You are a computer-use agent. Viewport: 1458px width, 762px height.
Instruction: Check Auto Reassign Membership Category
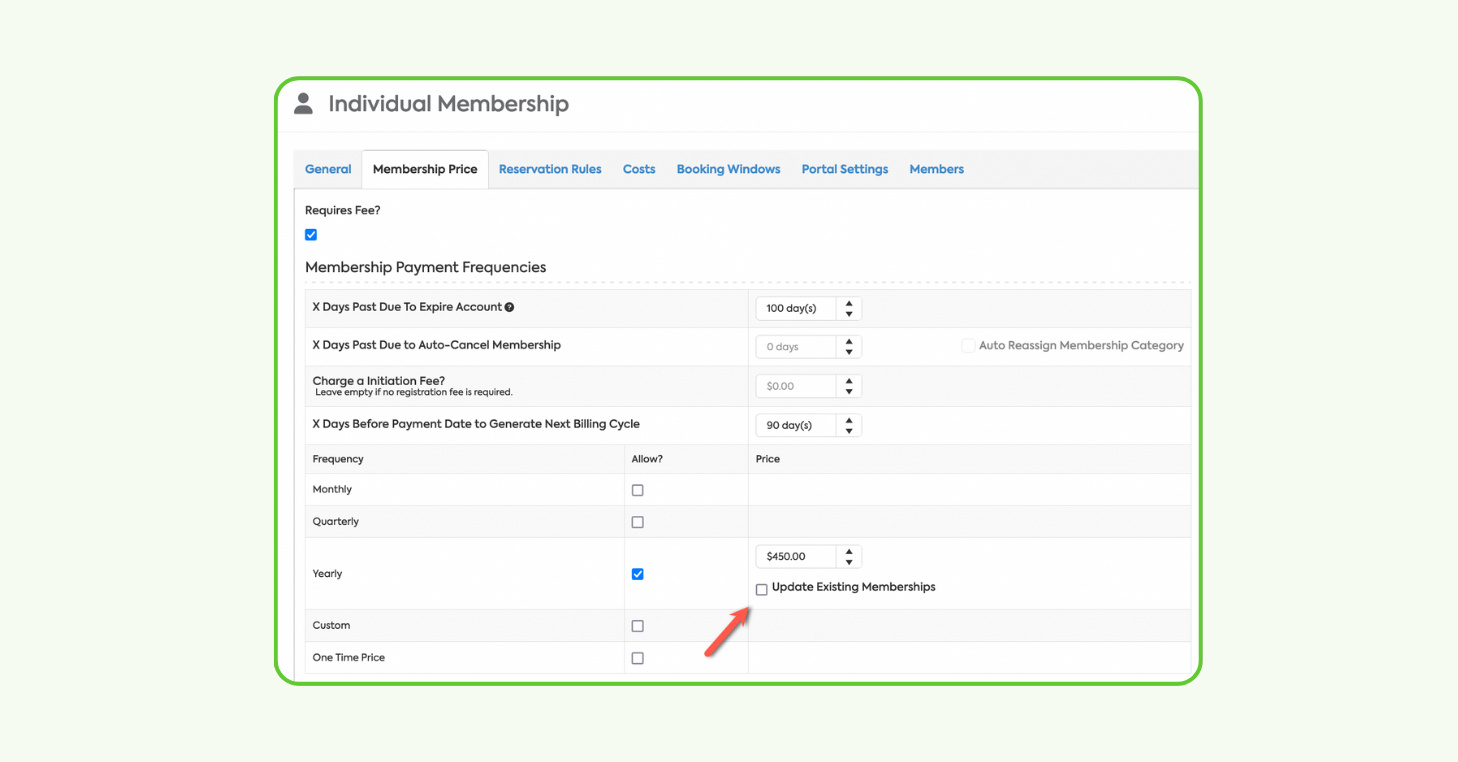click(967, 345)
